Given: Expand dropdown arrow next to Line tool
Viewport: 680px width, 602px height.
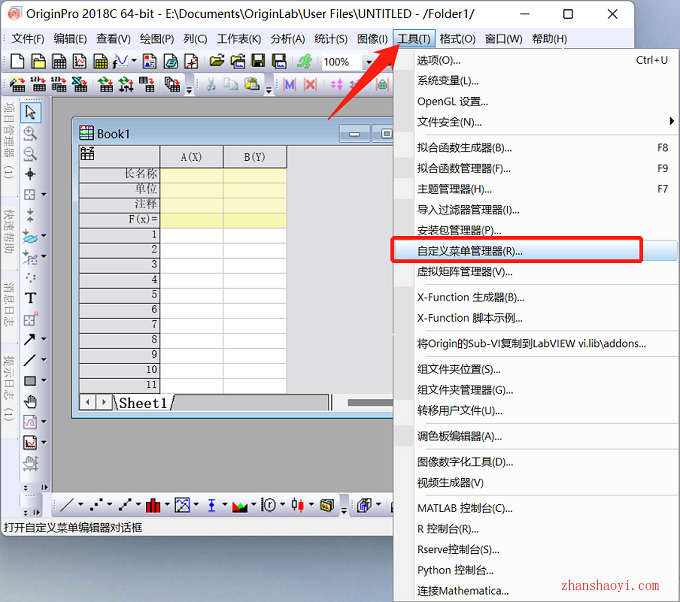Looking at the screenshot, I should point(44,360).
